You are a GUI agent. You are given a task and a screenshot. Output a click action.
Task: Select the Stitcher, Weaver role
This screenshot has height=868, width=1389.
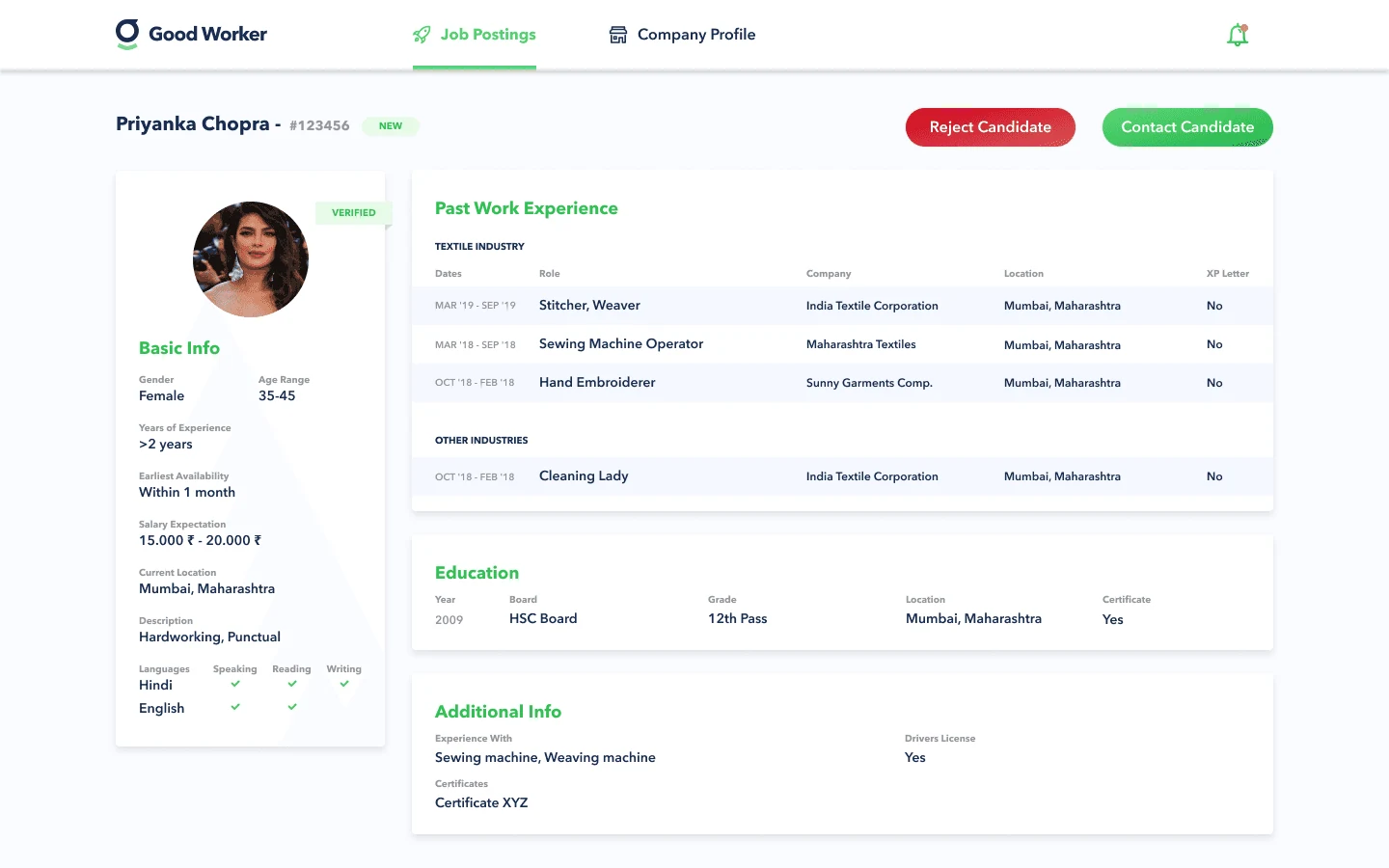(589, 306)
